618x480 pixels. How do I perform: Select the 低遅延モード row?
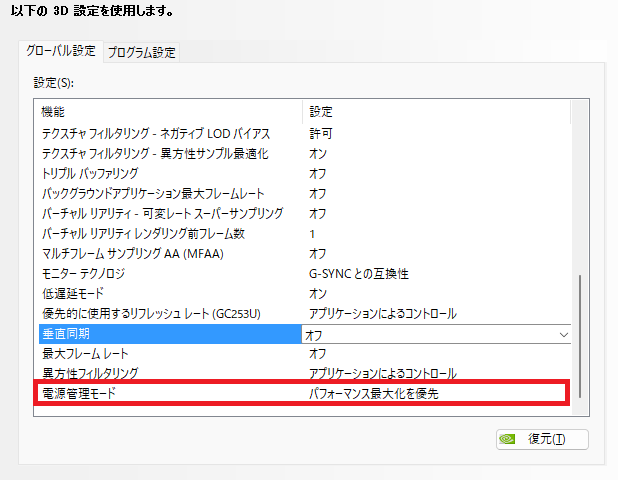point(305,294)
